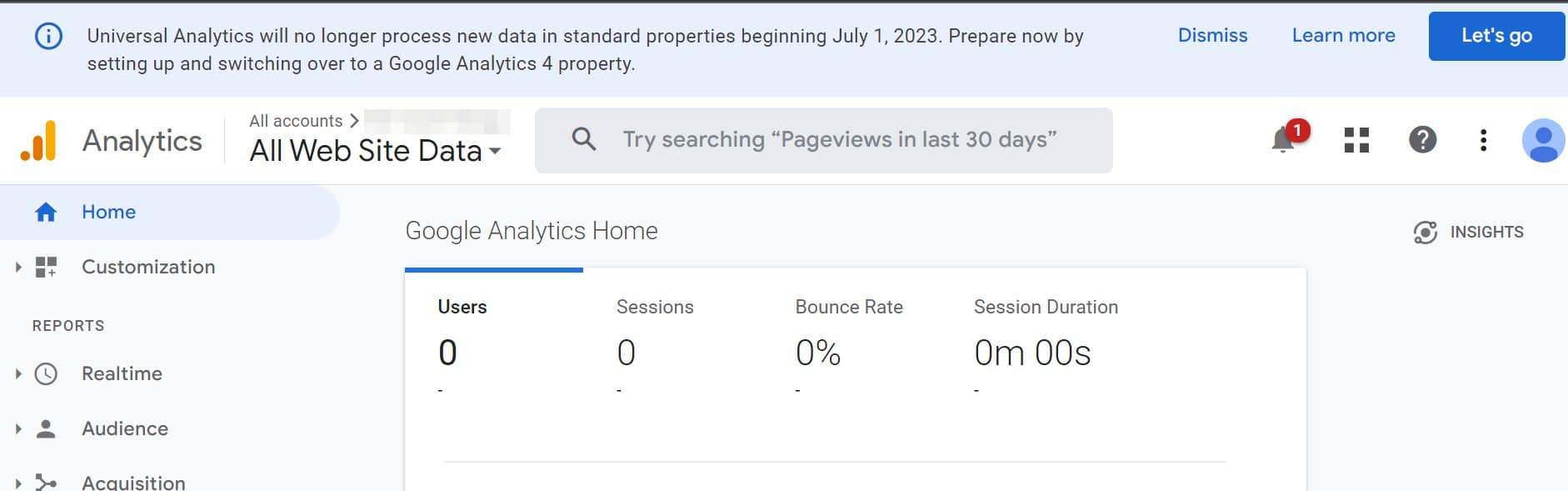
Task: Open the Insights panel icon
Action: (1425, 233)
